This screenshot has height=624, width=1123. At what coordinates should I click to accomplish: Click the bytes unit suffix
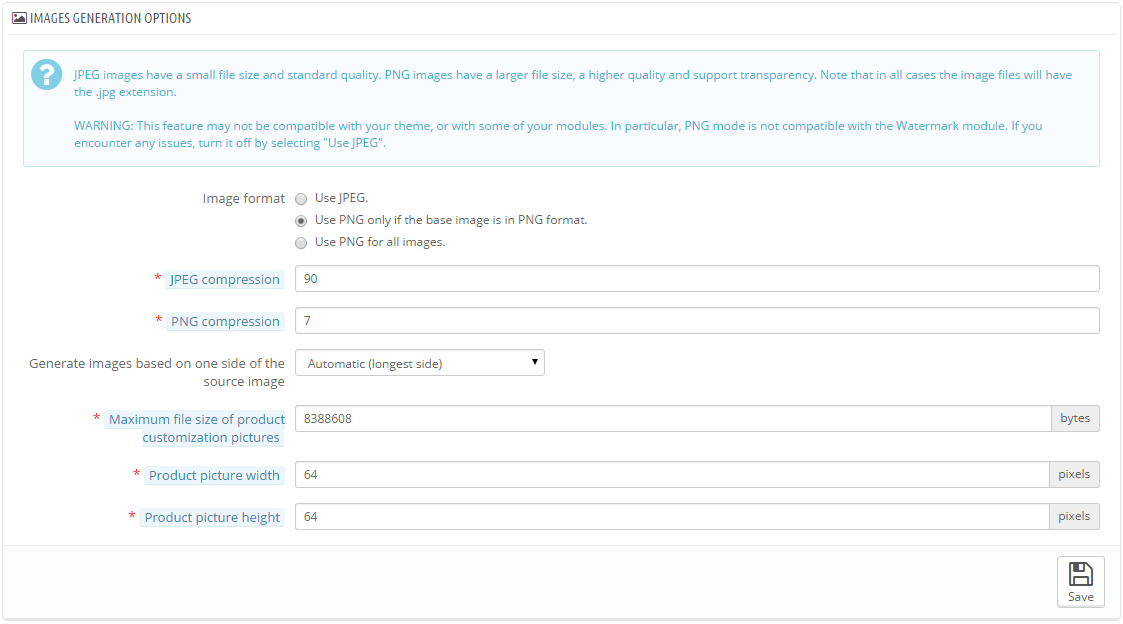1075,418
